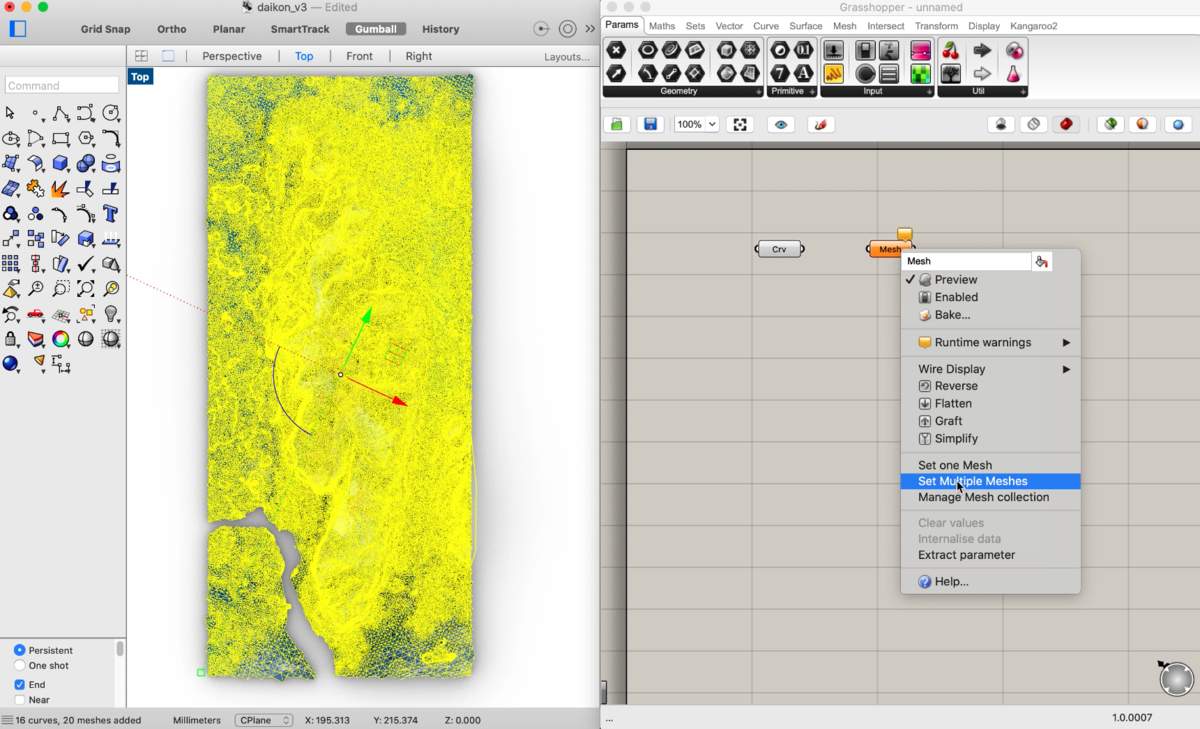This screenshot has width=1200, height=729.
Task: Open the color wheel render tool
Action: tap(61, 339)
